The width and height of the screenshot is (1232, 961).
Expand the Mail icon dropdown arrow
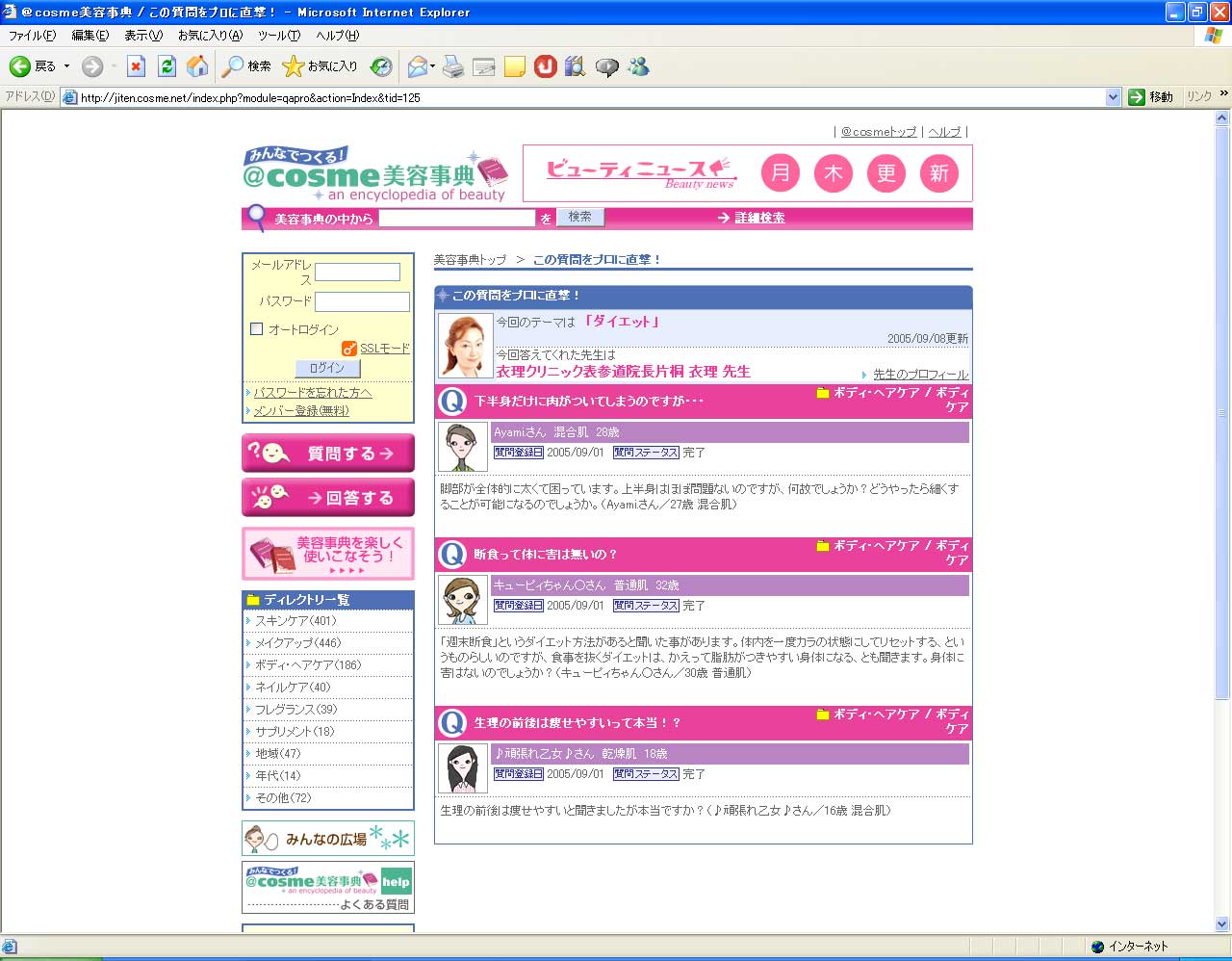pyautogui.click(x=433, y=66)
